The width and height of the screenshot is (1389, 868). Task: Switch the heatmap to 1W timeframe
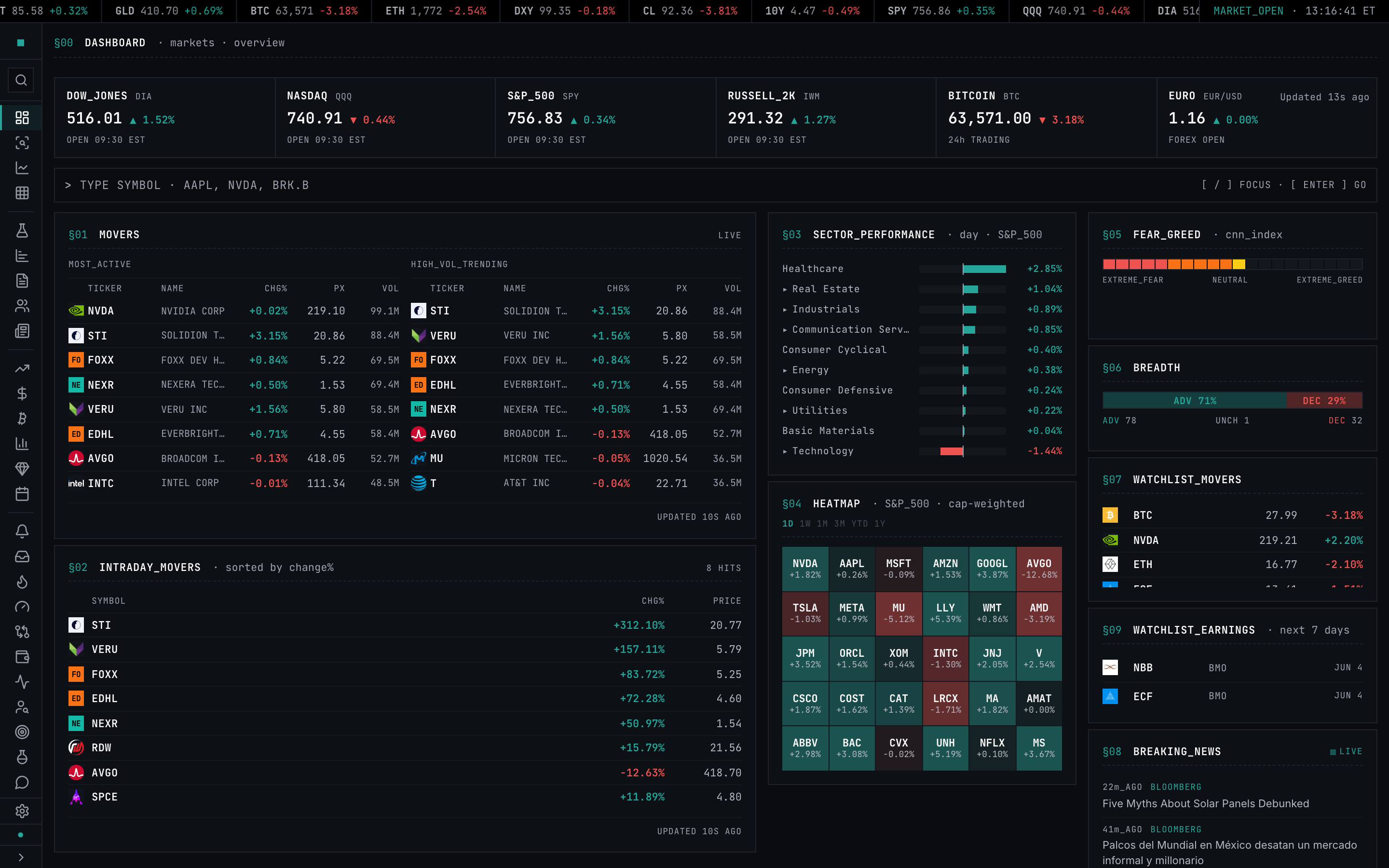[805, 524]
